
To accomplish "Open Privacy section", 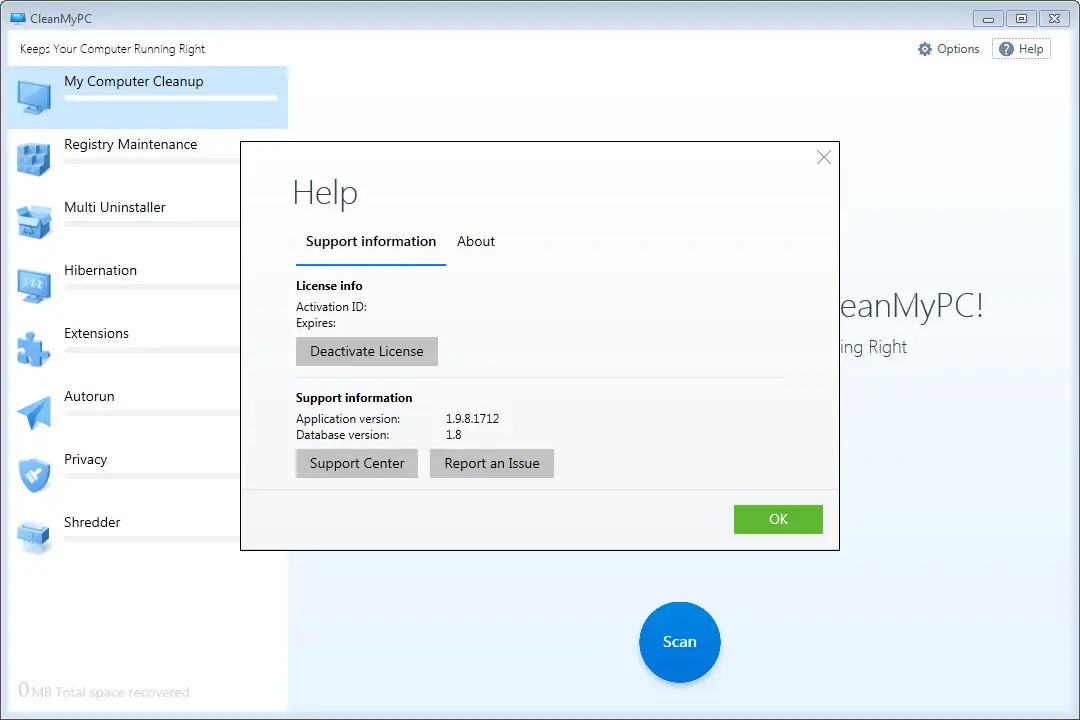I will point(125,475).
